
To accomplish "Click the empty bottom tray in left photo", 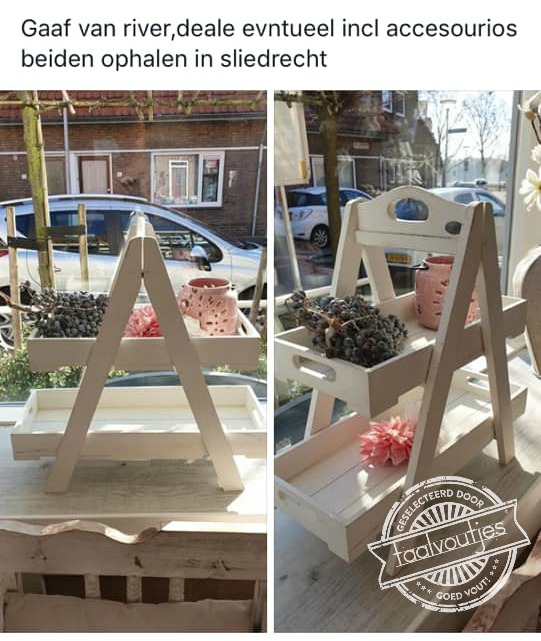I will [138, 421].
